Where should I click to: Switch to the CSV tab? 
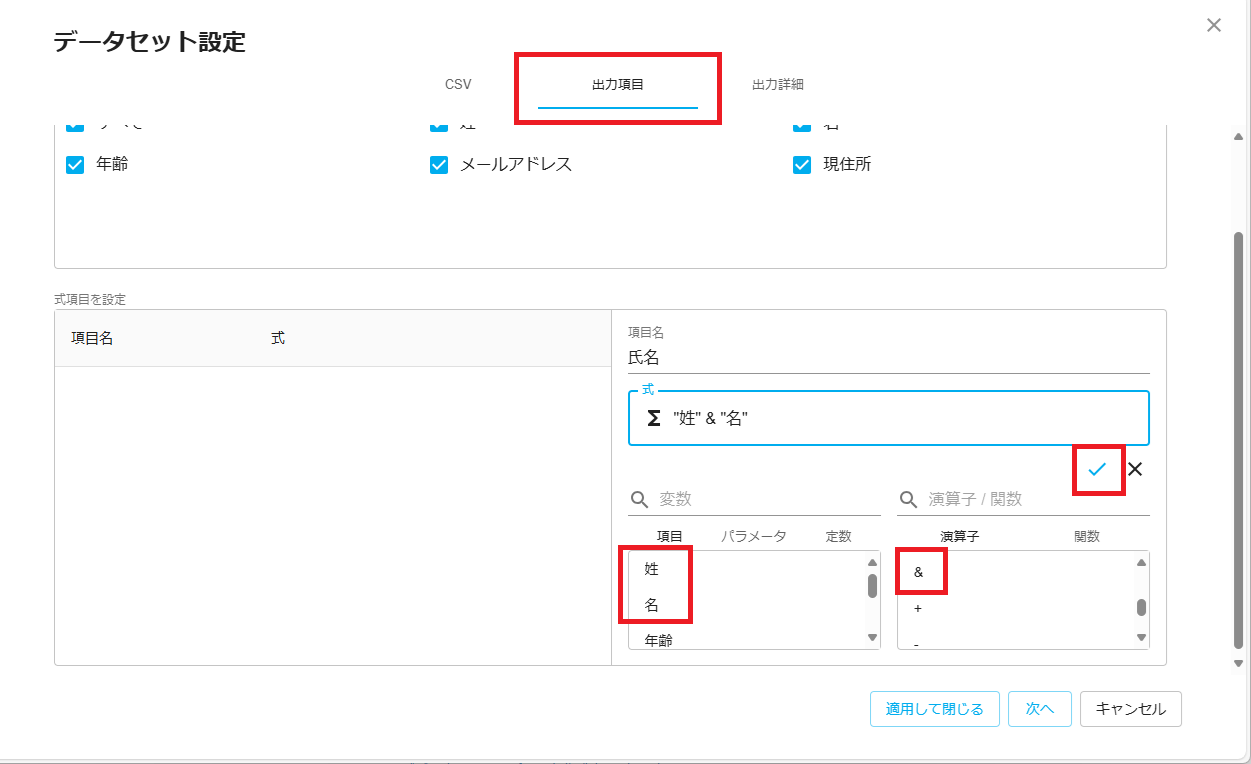[x=458, y=84]
